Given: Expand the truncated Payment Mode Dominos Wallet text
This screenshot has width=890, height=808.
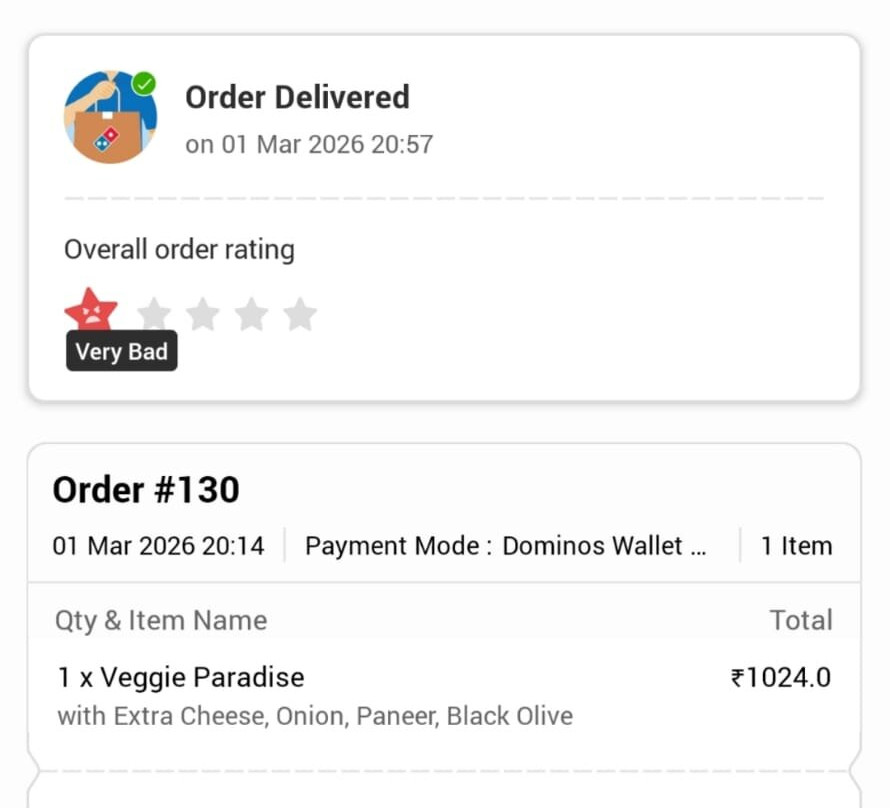Looking at the screenshot, I should [506, 546].
